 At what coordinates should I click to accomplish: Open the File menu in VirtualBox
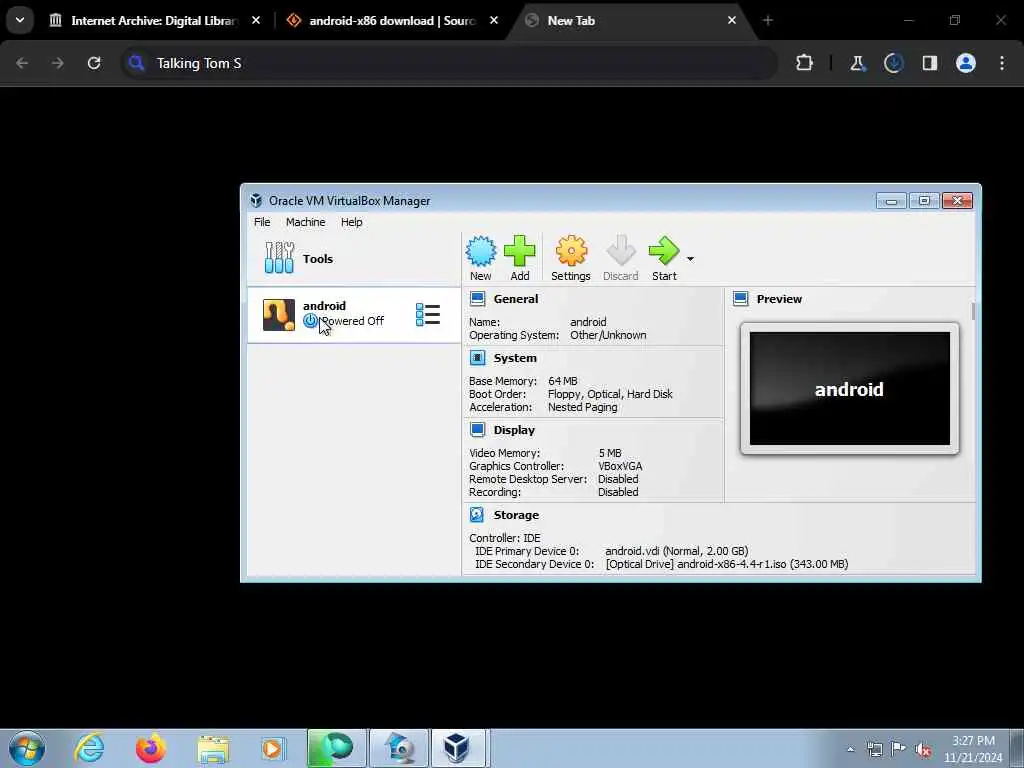(262, 222)
